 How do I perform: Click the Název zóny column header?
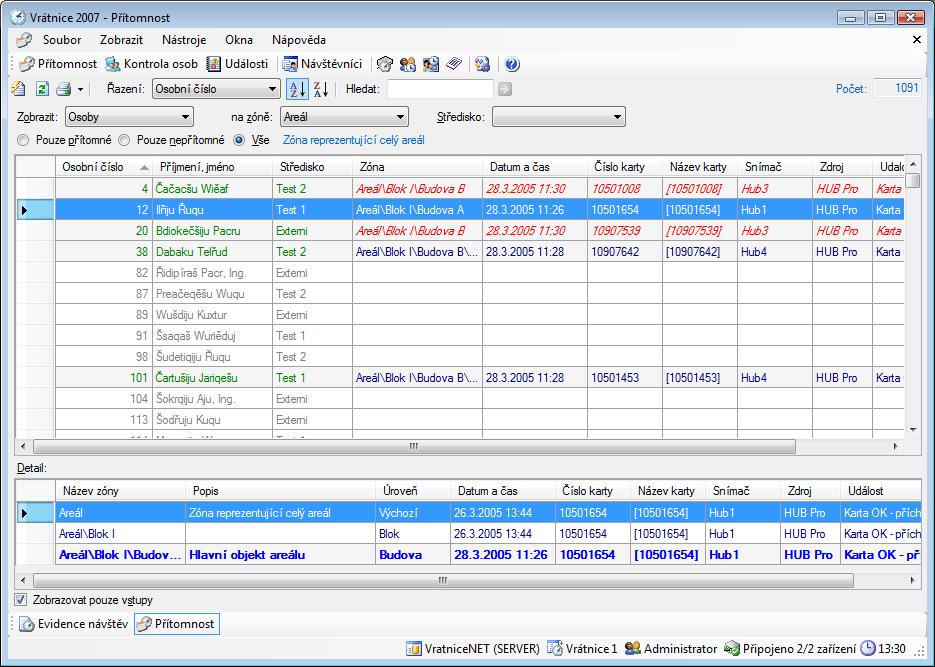120,491
